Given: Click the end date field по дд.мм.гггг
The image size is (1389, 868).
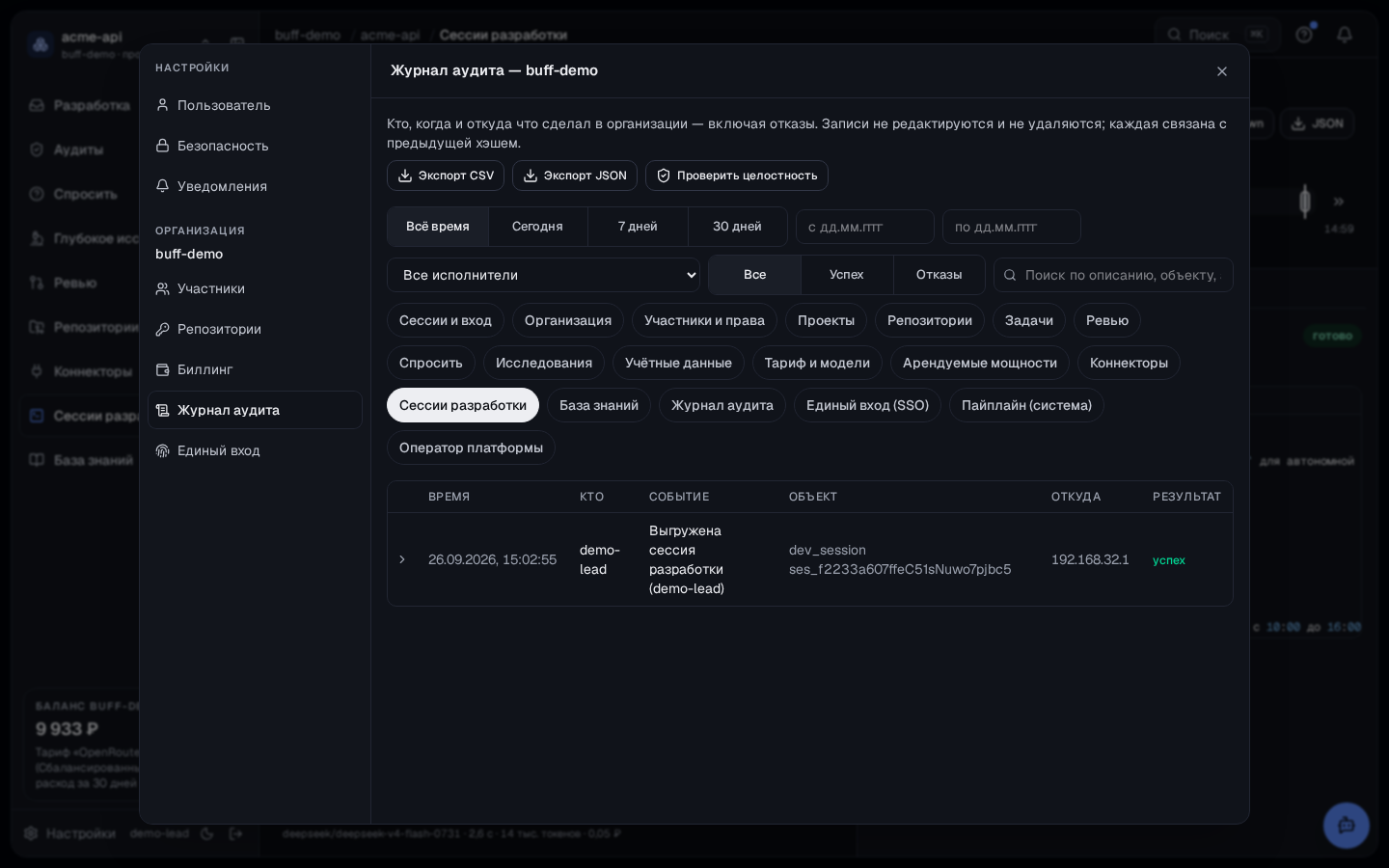Looking at the screenshot, I should click(x=1012, y=227).
